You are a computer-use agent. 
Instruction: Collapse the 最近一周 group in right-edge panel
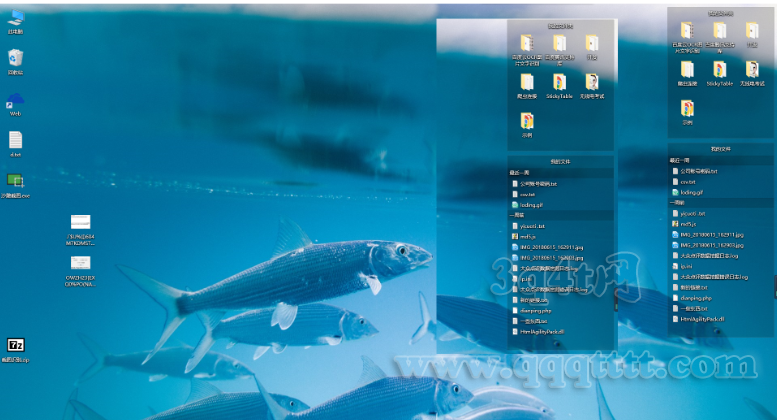pyautogui.click(x=721, y=160)
